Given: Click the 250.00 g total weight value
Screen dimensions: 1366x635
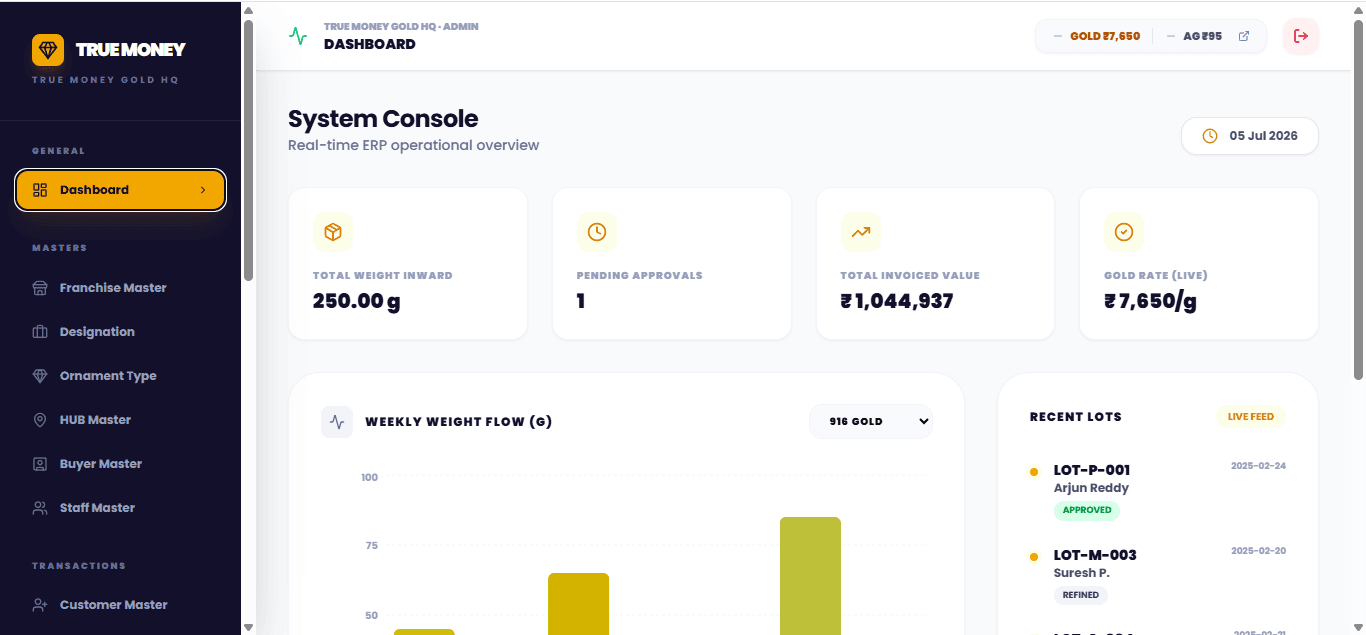Looking at the screenshot, I should tap(357, 301).
